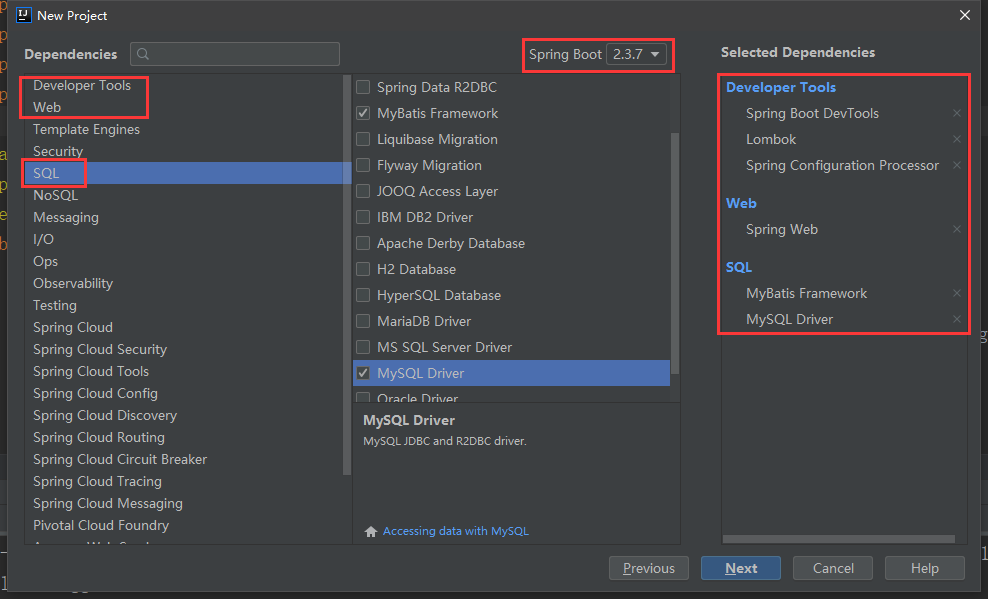Screen dimensions: 988x599
Task: Select Spring Cloud Routing category
Action: [x=99, y=438]
